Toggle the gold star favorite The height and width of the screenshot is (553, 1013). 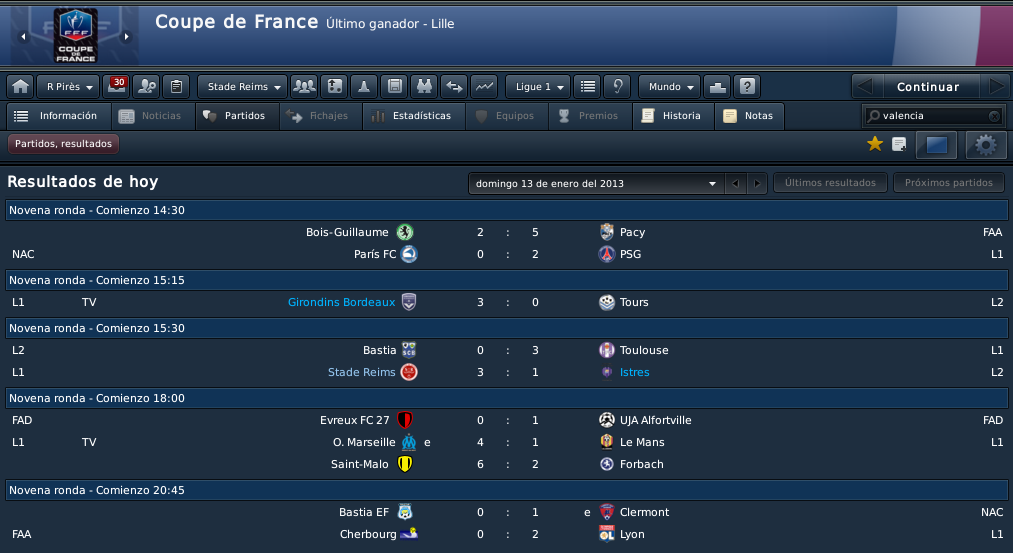coord(875,144)
